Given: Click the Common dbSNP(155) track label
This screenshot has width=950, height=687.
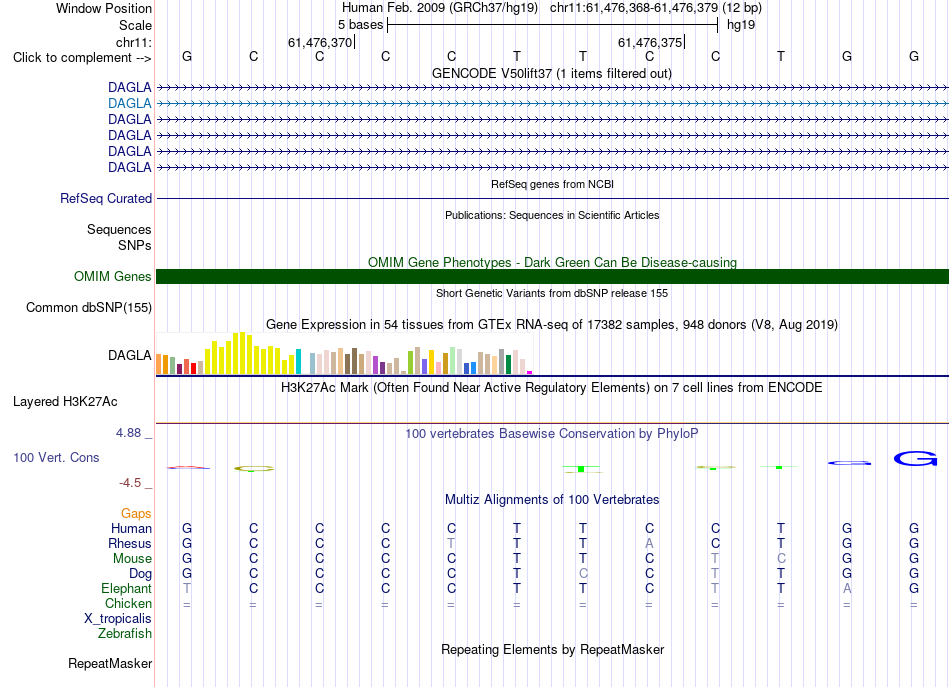Looking at the screenshot, I should tap(89, 308).
